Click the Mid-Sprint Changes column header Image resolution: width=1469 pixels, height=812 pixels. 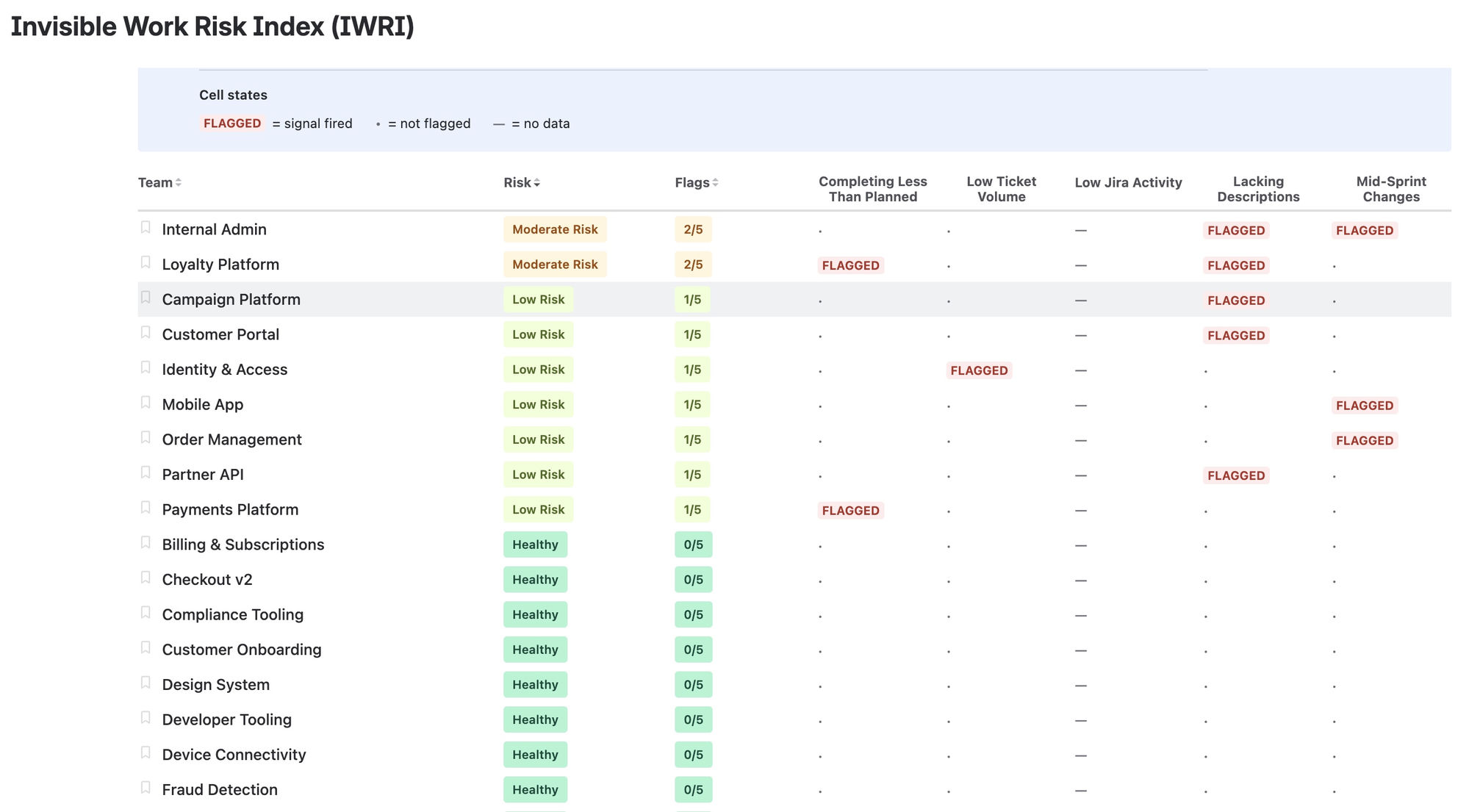1391,189
